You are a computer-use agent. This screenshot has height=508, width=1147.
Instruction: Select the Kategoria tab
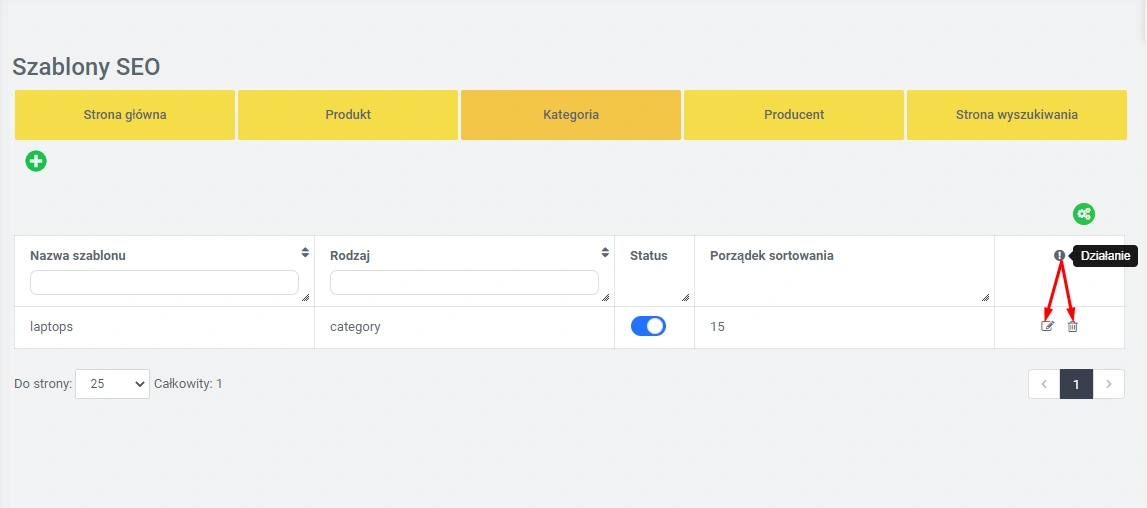pos(571,115)
